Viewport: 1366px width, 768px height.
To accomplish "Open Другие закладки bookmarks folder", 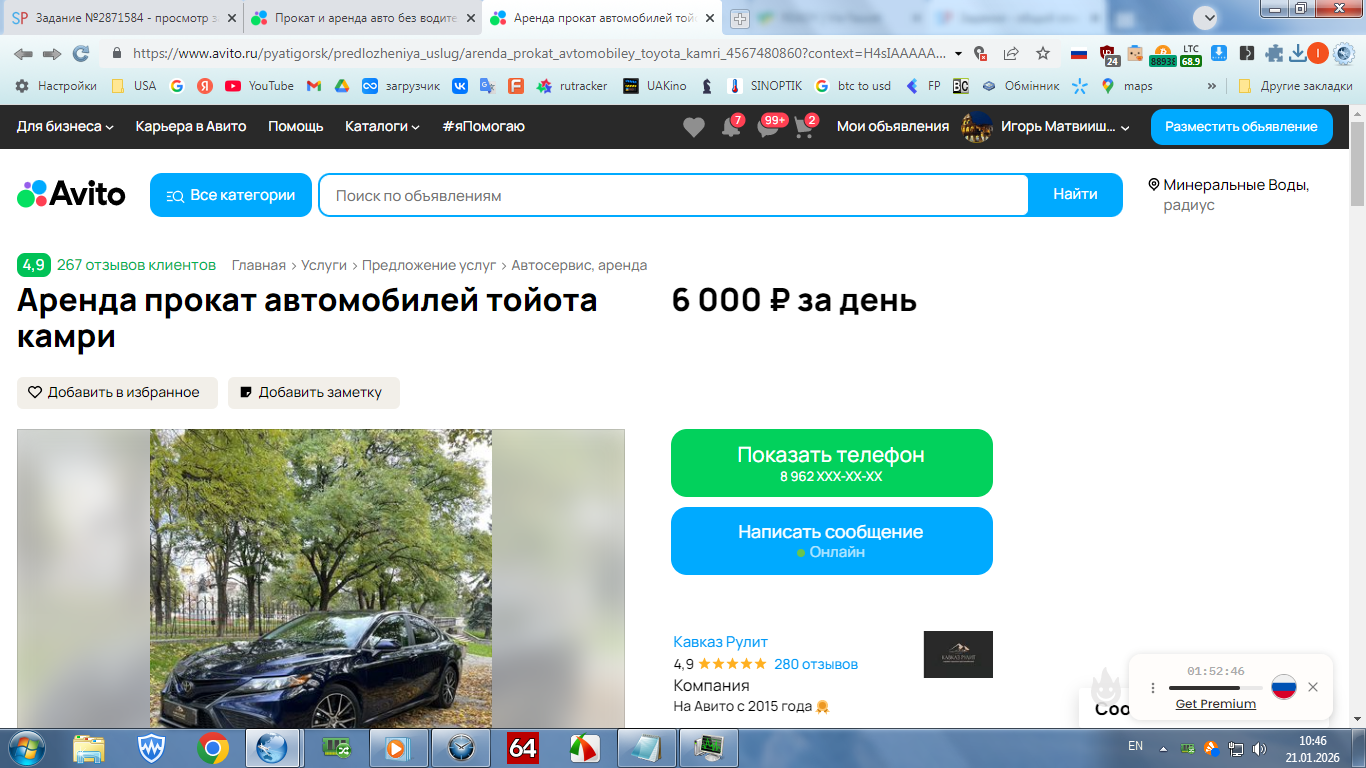I will click(1295, 86).
